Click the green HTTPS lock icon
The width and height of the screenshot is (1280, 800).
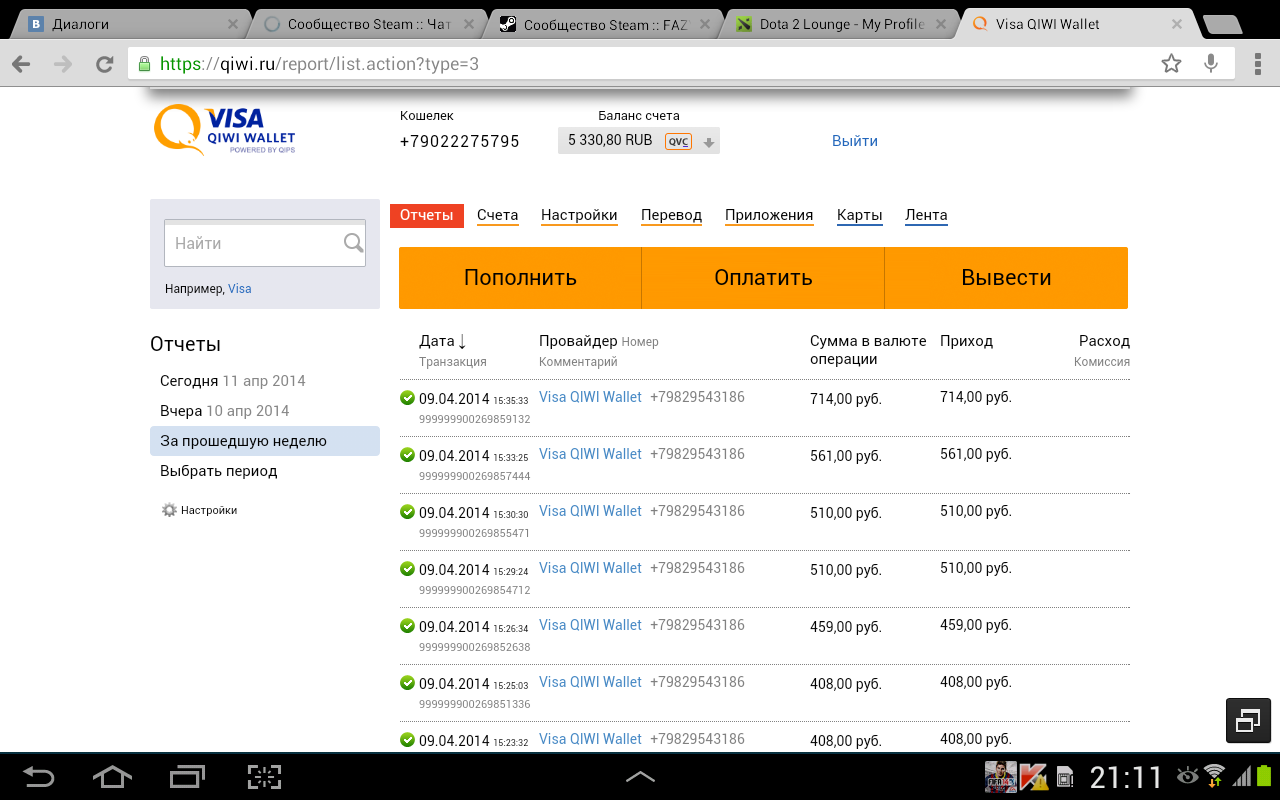tap(144, 64)
